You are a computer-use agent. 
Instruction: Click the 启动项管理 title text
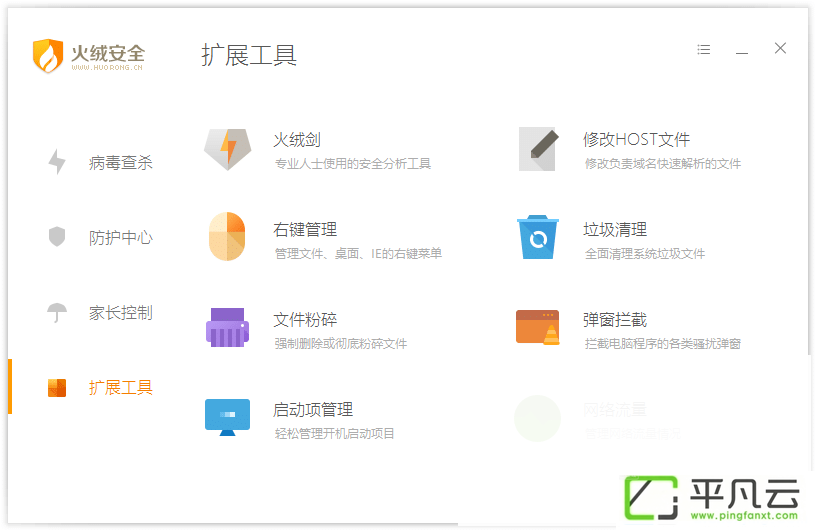point(313,410)
